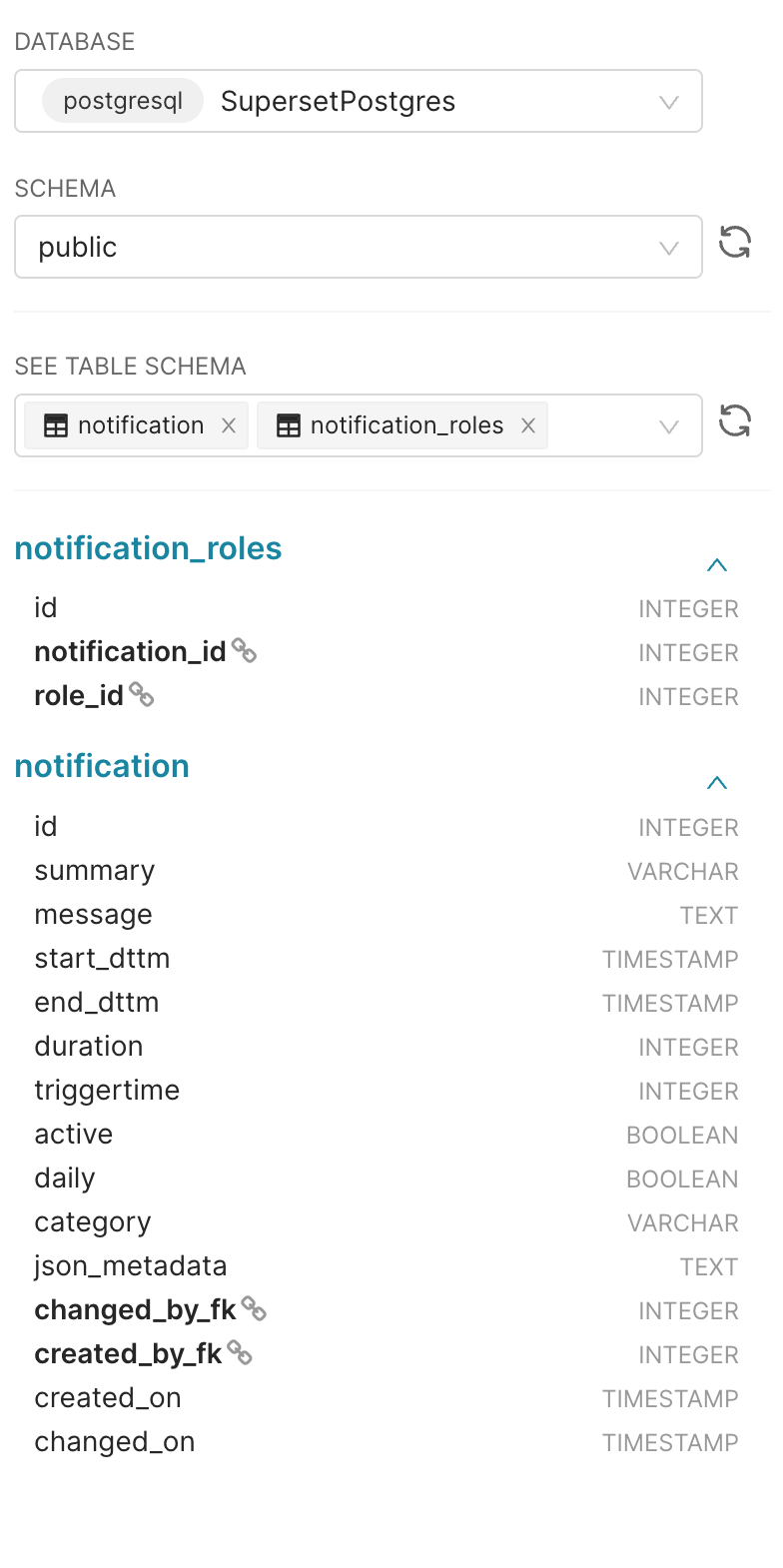This screenshot has height=1568, width=783.
Task: Click the public schema input field
Action: (x=300, y=247)
